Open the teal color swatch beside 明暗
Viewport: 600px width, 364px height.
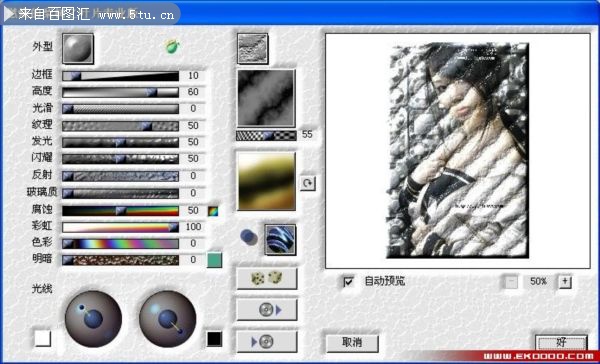[x=214, y=260]
